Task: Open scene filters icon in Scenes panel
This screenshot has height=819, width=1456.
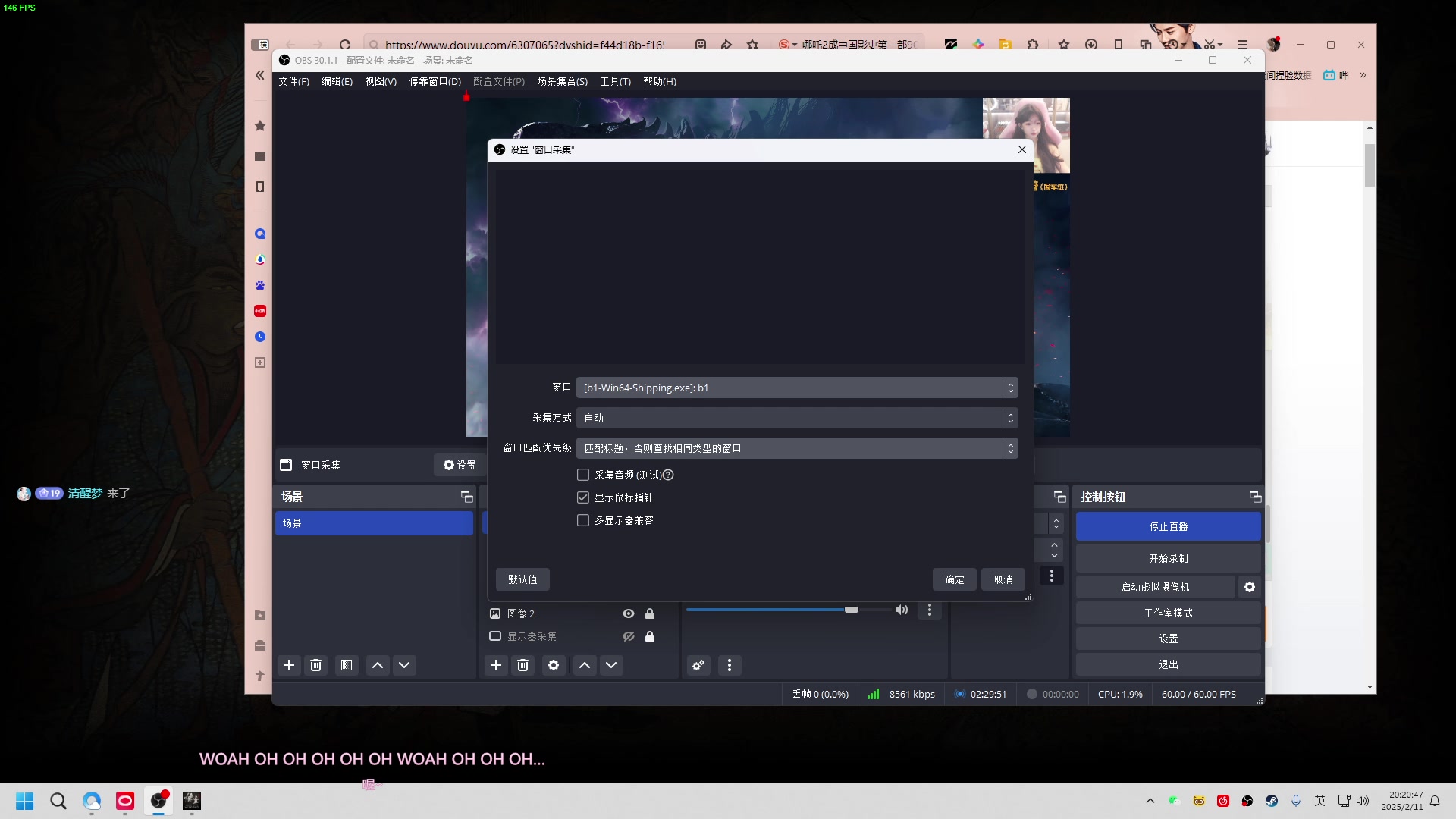Action: [347, 665]
